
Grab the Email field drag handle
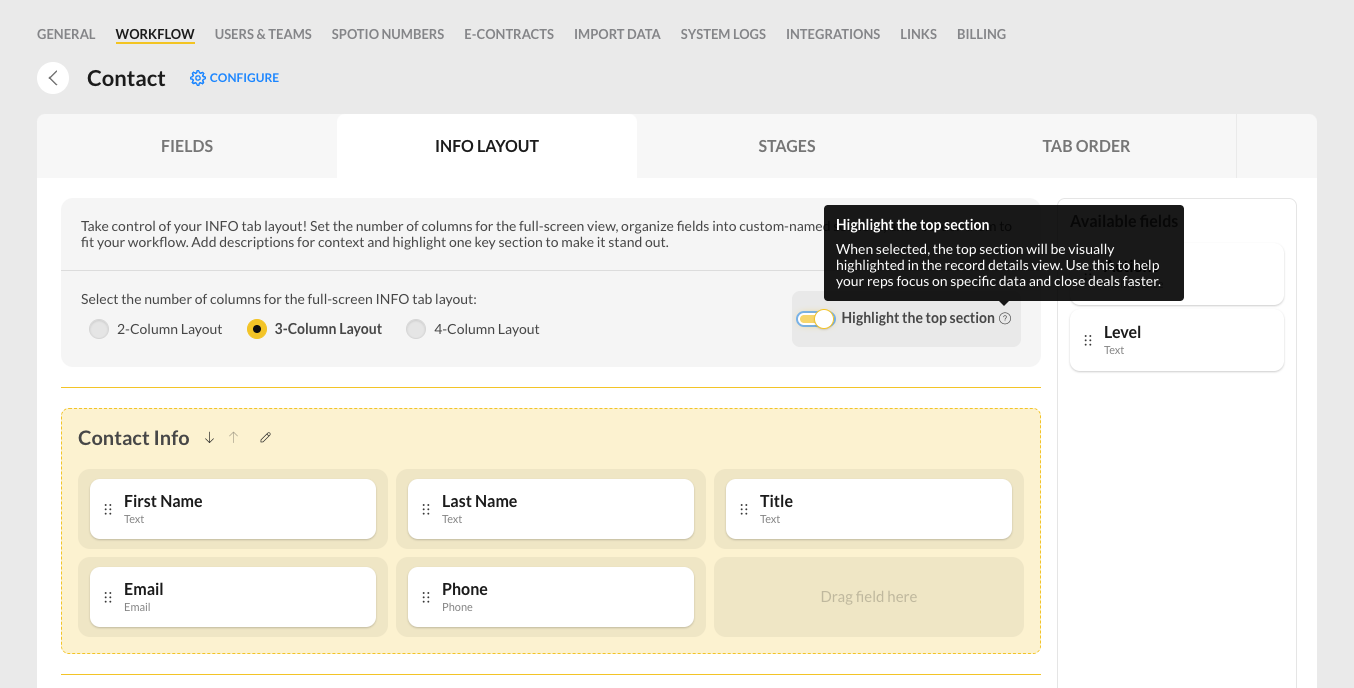coord(108,597)
